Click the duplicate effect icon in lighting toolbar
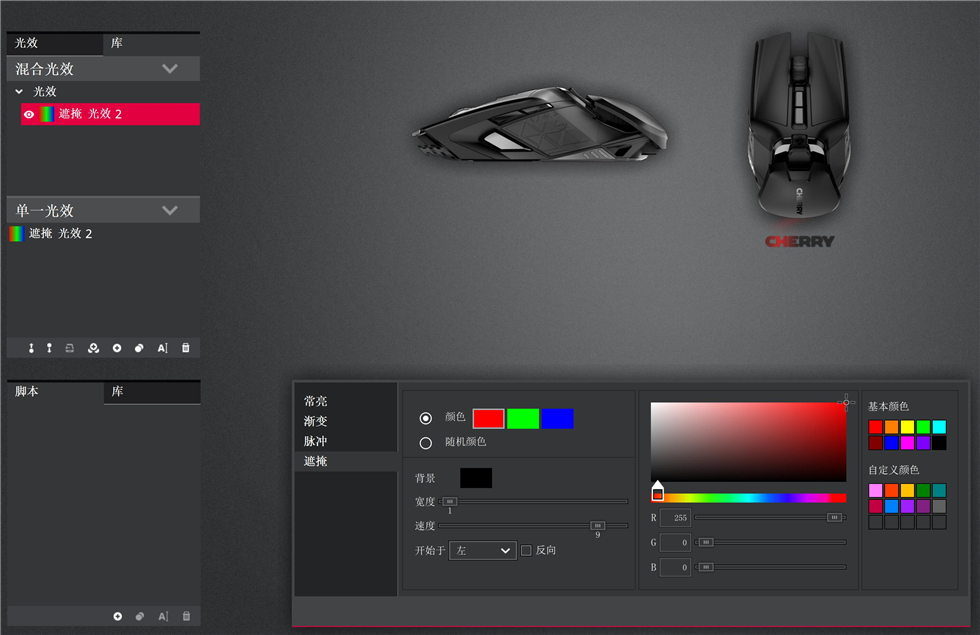The width and height of the screenshot is (980, 635). pos(139,348)
